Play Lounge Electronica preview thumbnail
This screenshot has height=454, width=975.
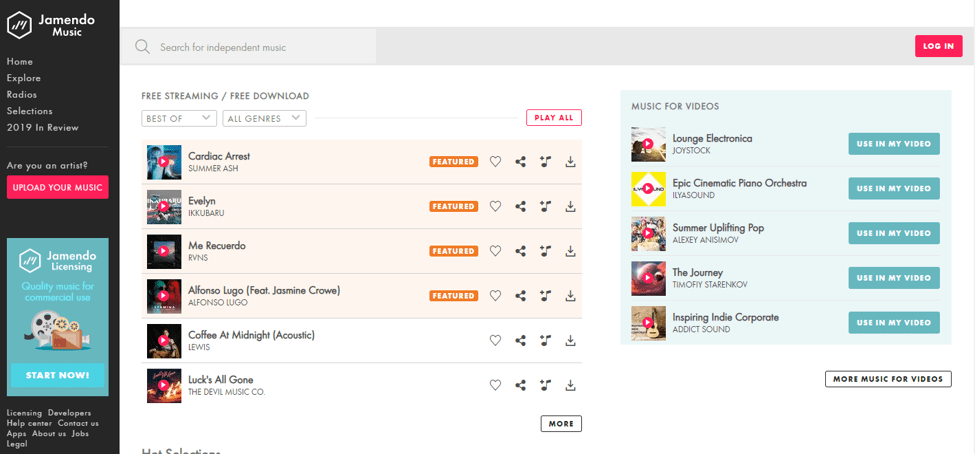(648, 144)
